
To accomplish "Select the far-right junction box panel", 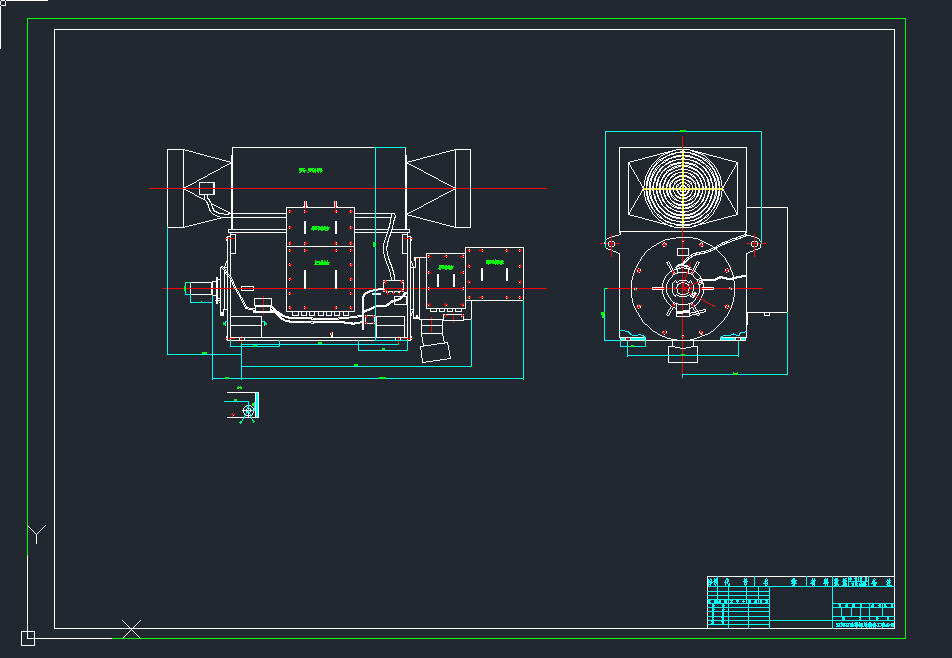I will (x=495, y=274).
